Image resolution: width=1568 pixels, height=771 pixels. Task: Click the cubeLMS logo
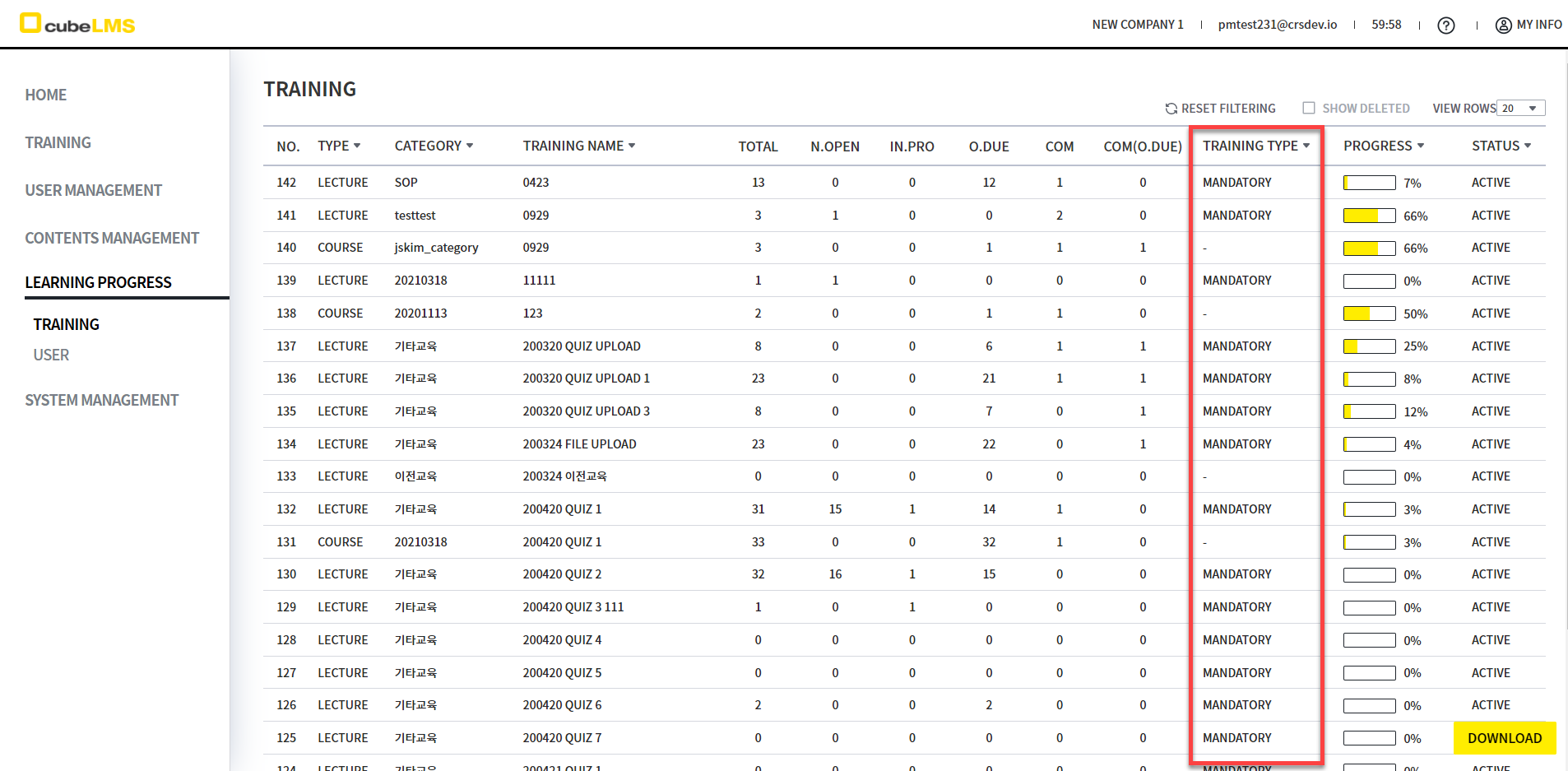(x=77, y=24)
